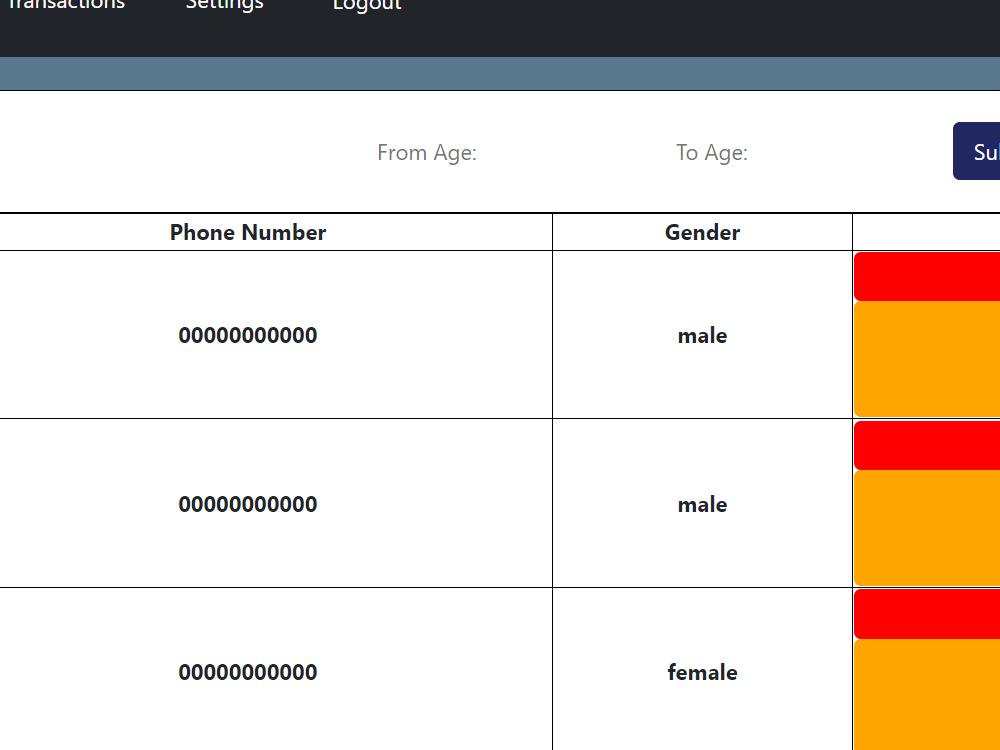Click the second row's phone number 00000000000
The image size is (1000, 750).
247,504
